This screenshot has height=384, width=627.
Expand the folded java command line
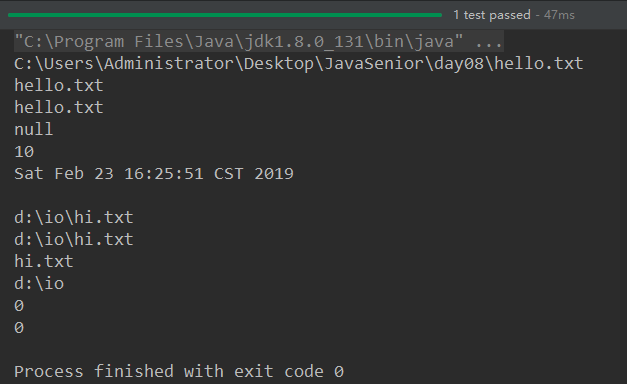pos(258,42)
